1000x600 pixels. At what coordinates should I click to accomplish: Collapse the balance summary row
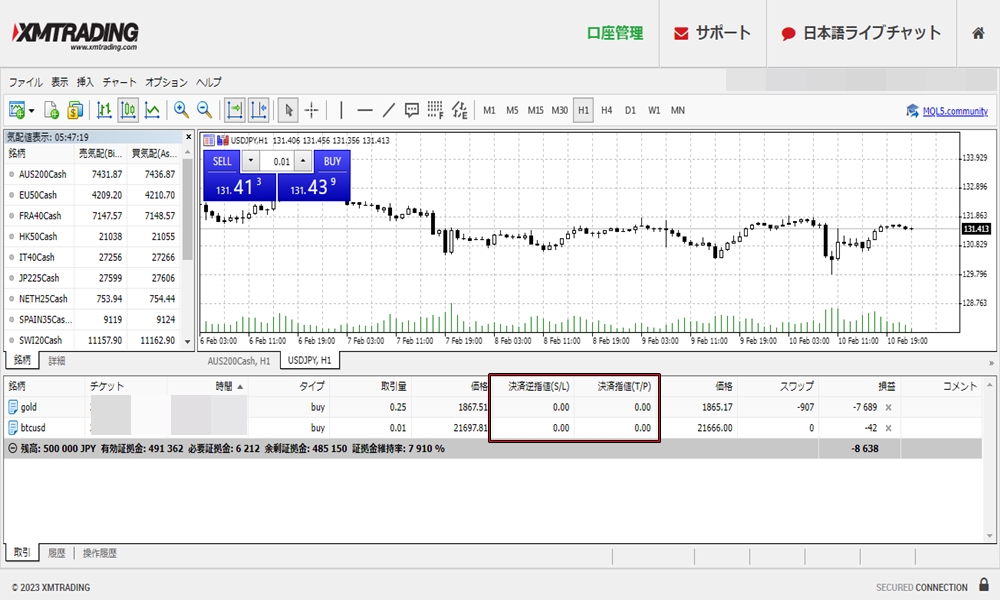tap(12, 449)
